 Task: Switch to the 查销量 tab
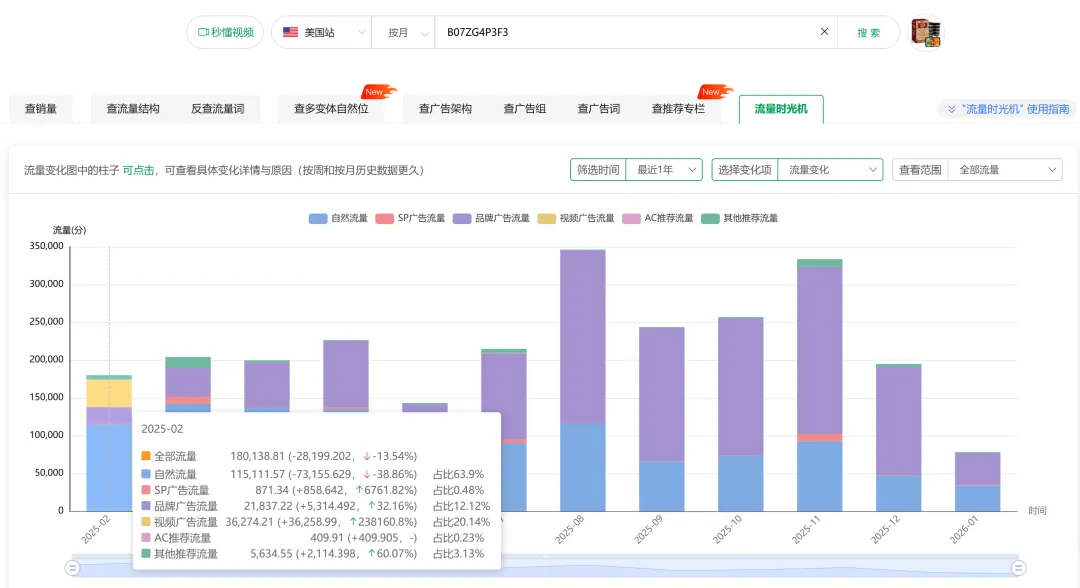[41, 109]
